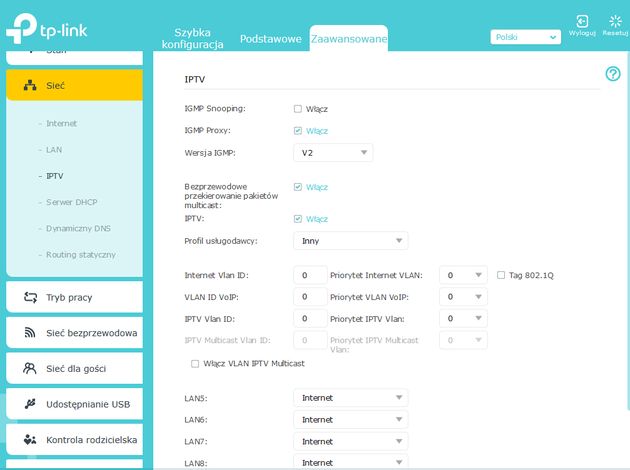Go to IPTV submenu item
Image resolution: width=630 pixels, height=470 pixels.
55,176
